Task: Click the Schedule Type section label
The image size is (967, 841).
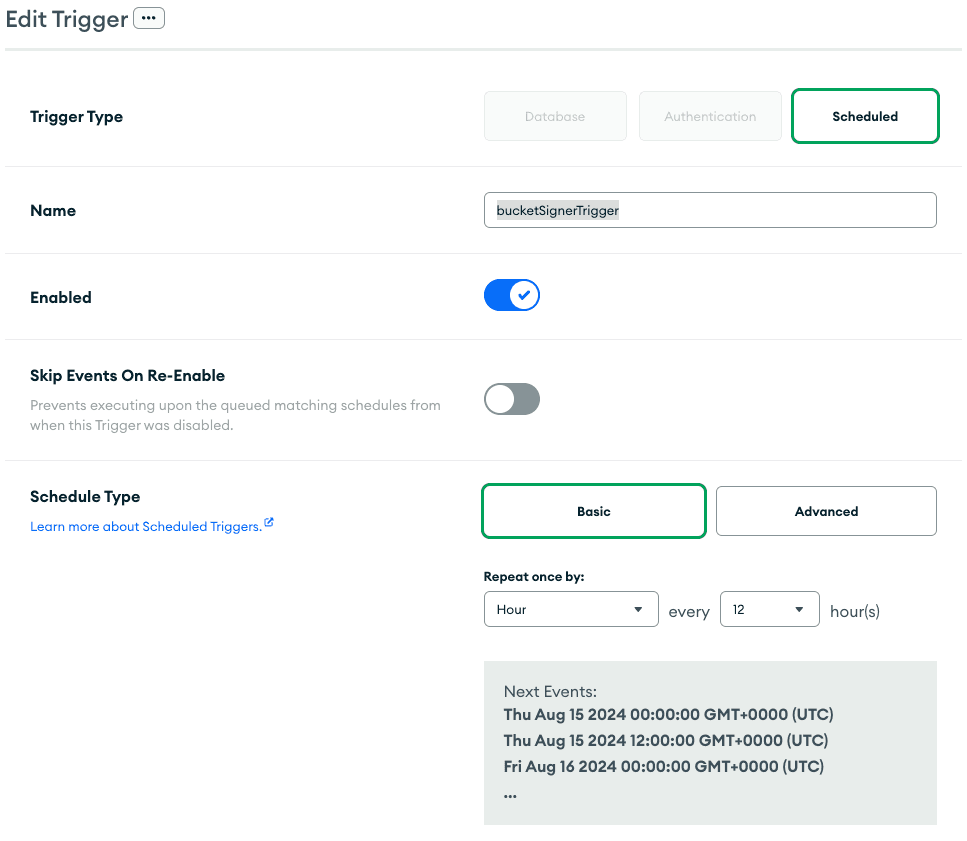Action: (x=85, y=497)
